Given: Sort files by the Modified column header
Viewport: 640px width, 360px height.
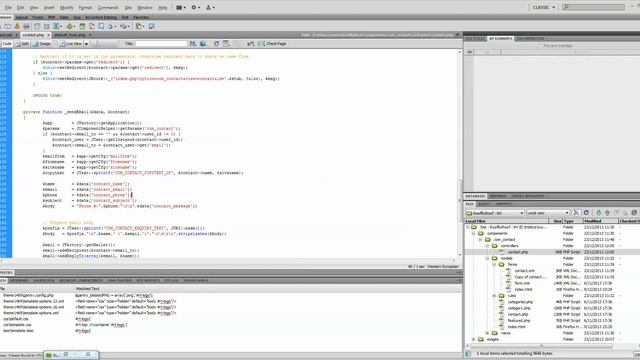Looking at the screenshot, I should coord(600,221).
